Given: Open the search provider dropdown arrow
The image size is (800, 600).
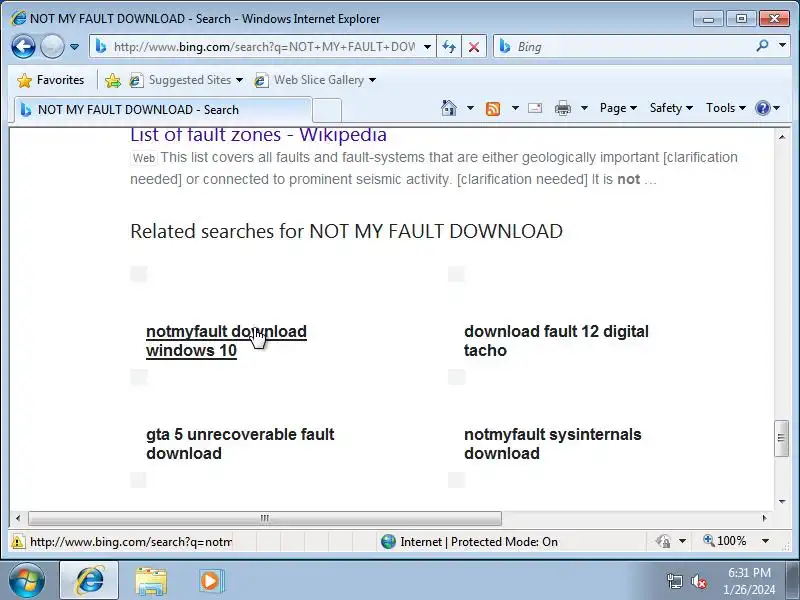Looking at the screenshot, I should [x=782, y=46].
